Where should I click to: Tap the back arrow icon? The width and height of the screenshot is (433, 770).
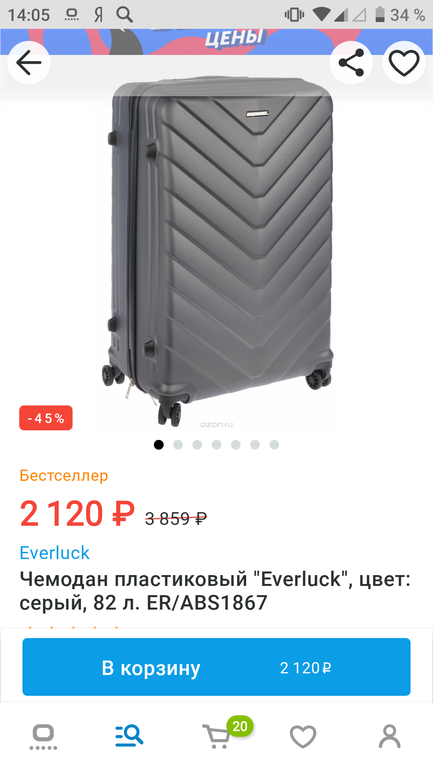point(28,63)
